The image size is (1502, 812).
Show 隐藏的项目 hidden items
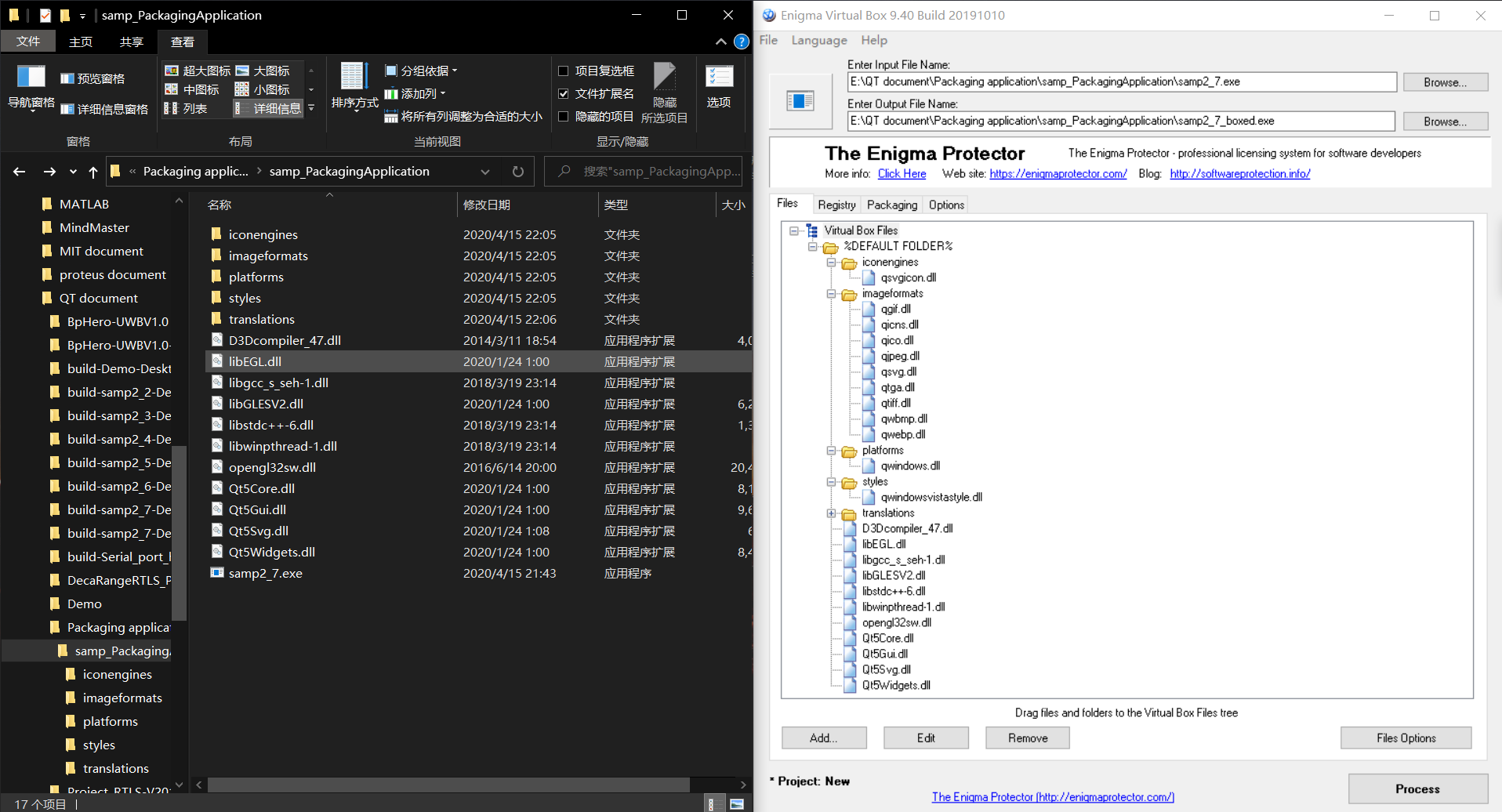pyautogui.click(x=564, y=116)
